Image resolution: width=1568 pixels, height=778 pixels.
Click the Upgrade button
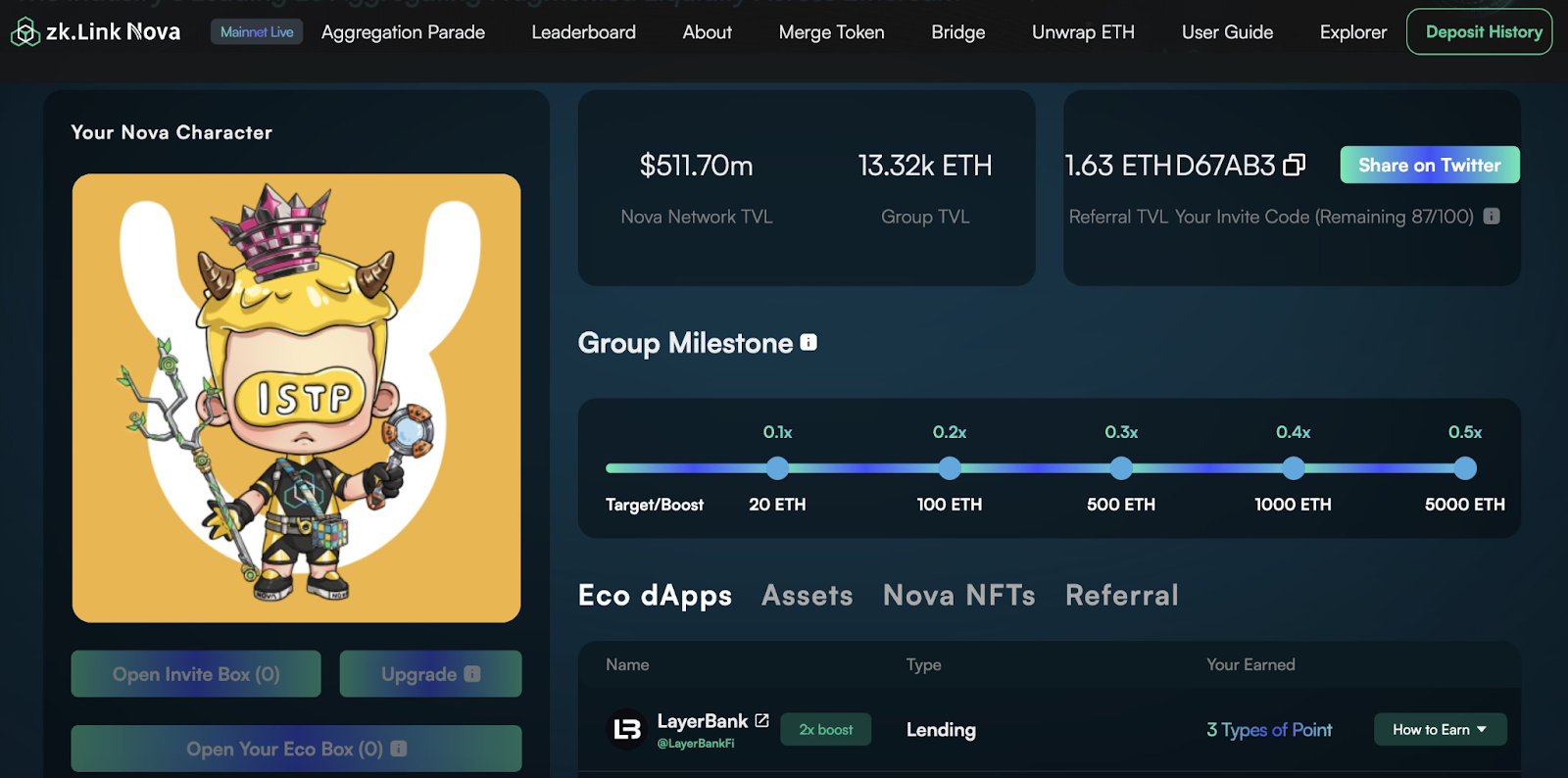430,674
